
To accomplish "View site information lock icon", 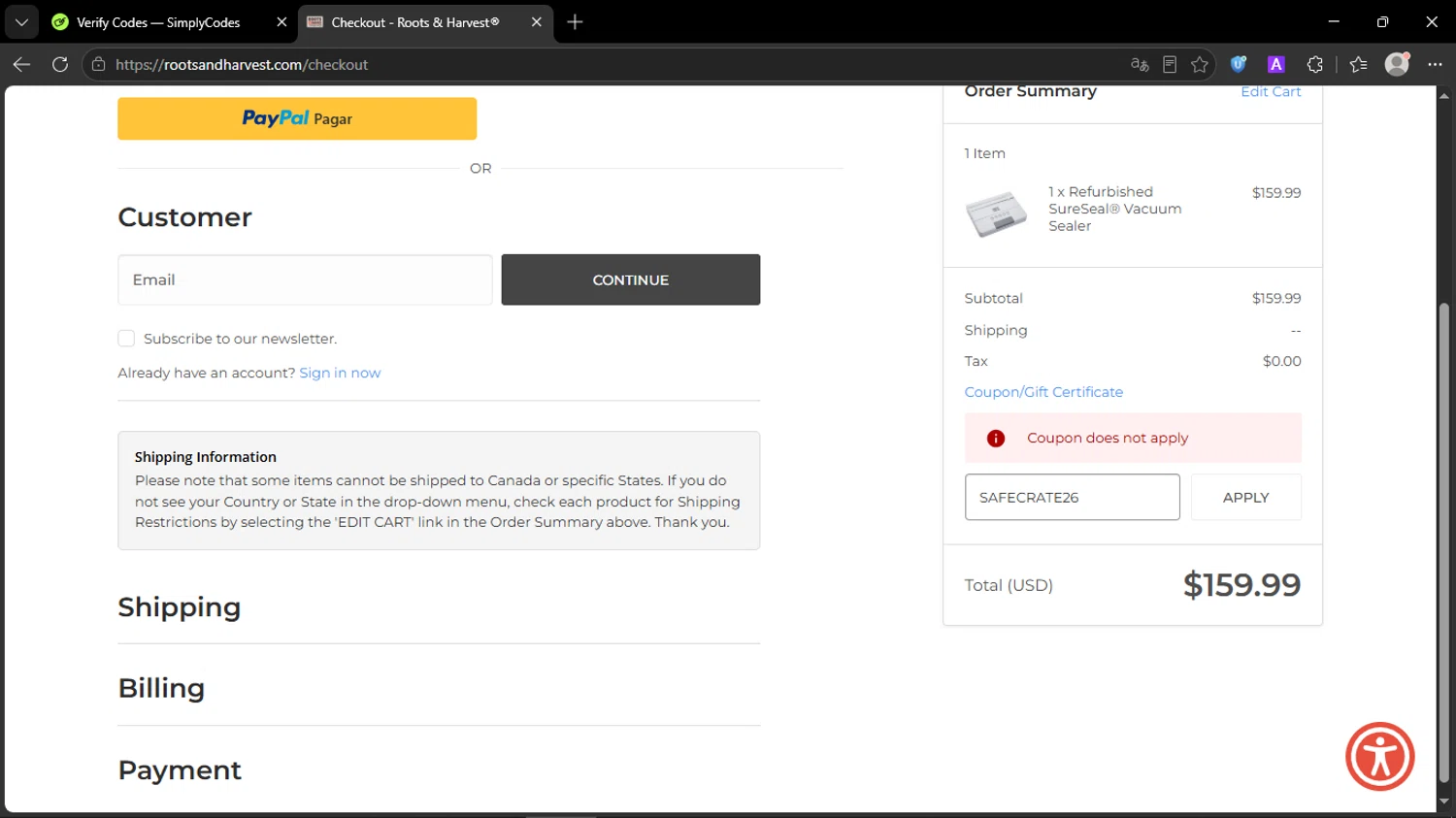I will click(98, 64).
